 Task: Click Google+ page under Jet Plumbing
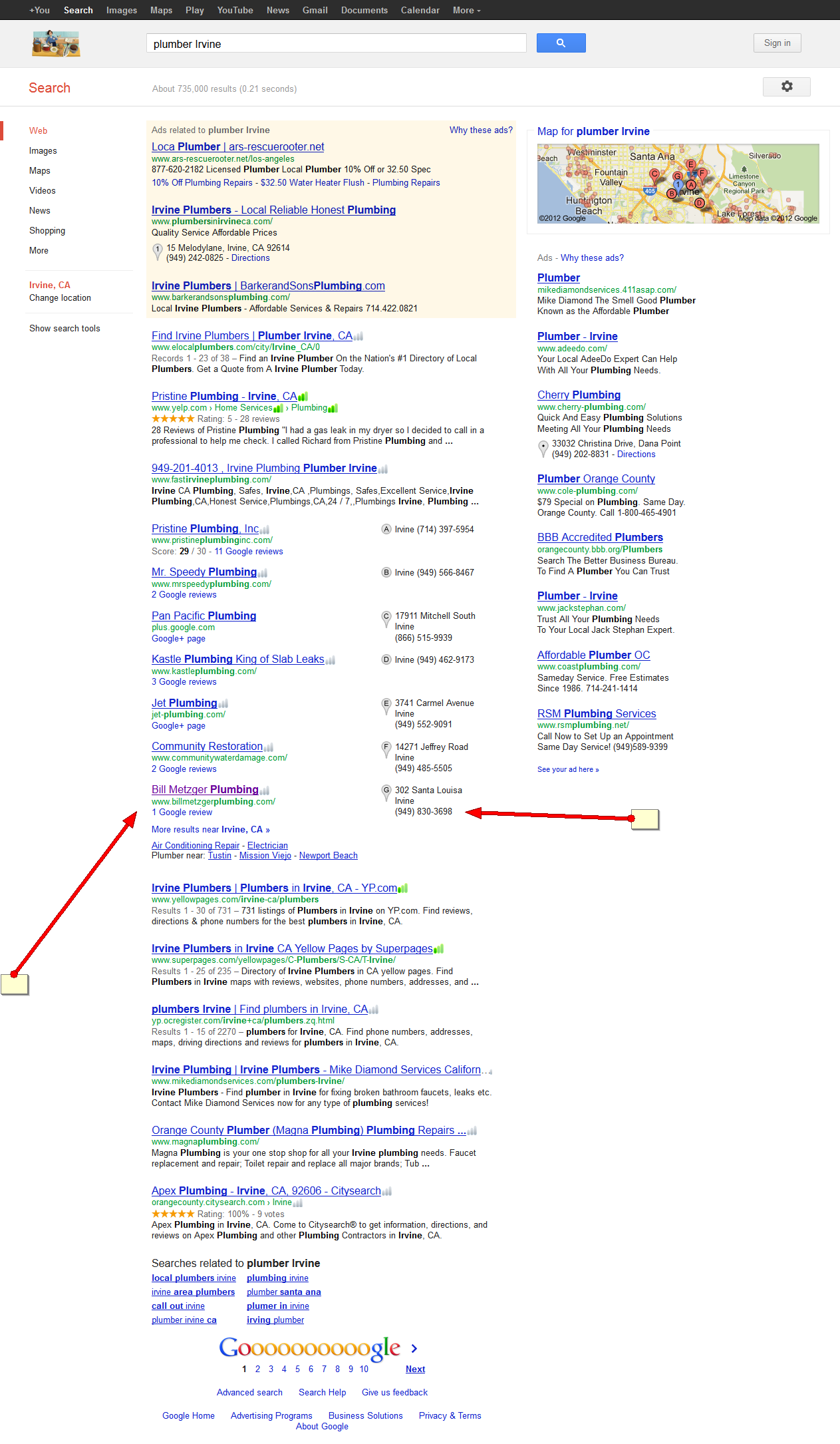coord(178,726)
